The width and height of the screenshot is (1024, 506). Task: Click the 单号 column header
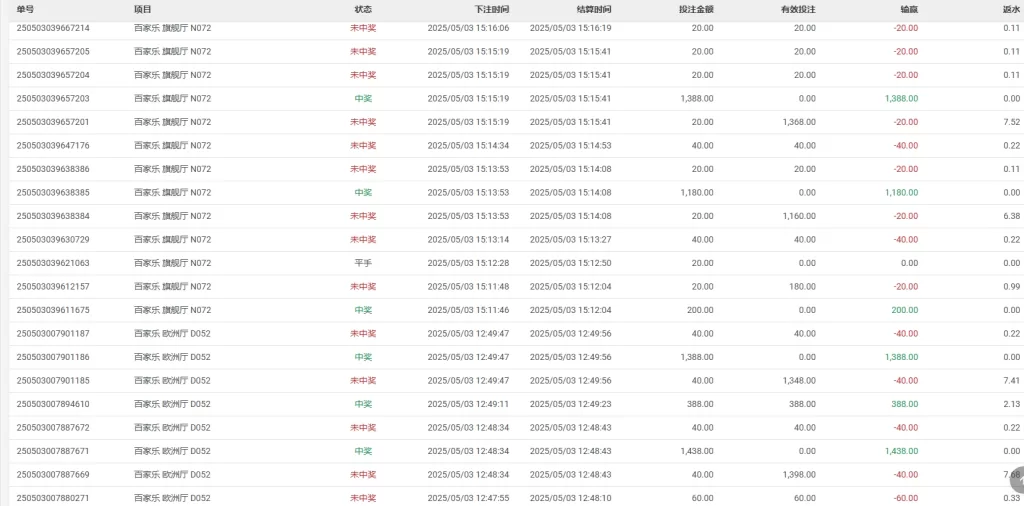(25, 9)
